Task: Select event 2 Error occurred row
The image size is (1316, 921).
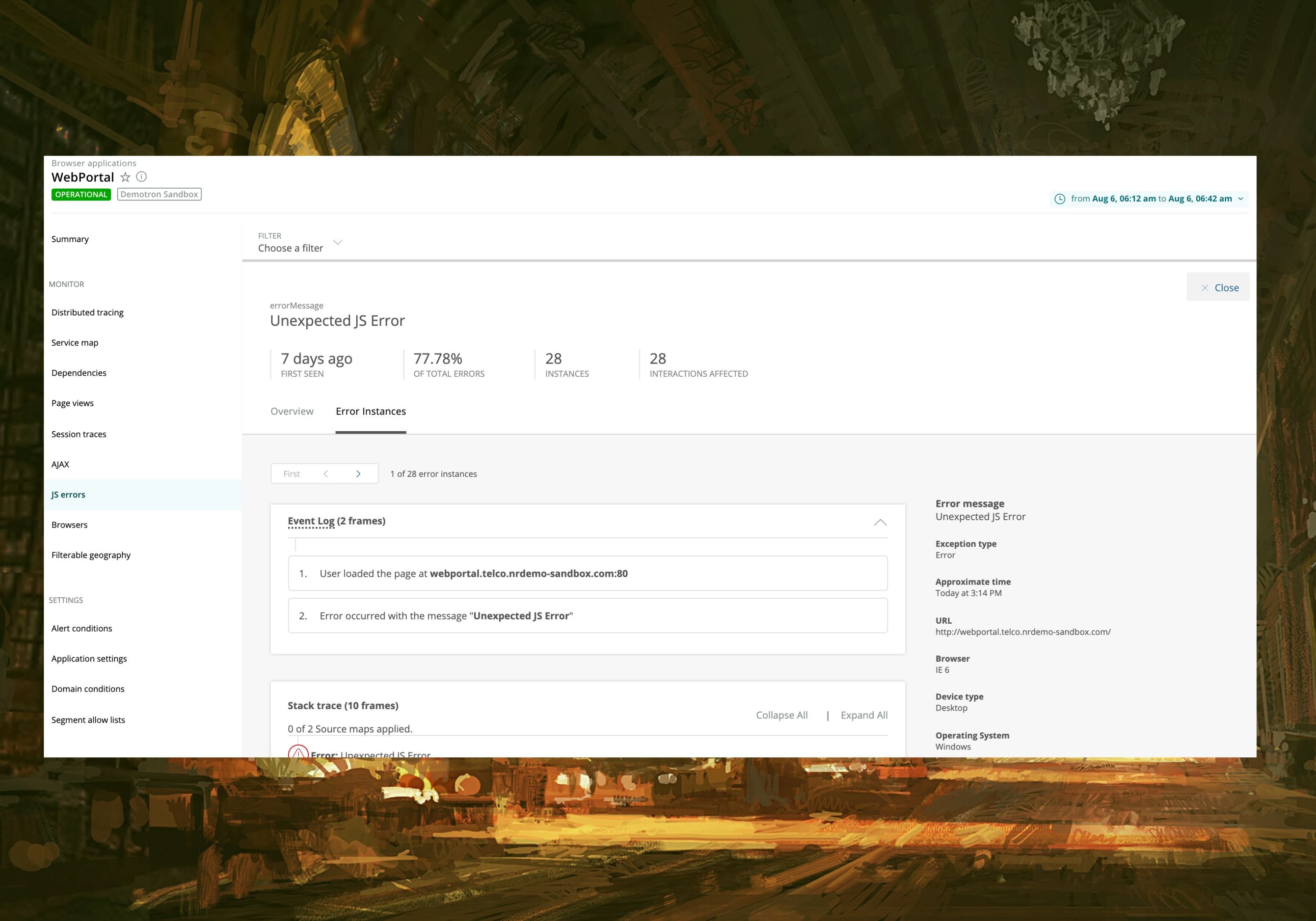Action: point(587,616)
